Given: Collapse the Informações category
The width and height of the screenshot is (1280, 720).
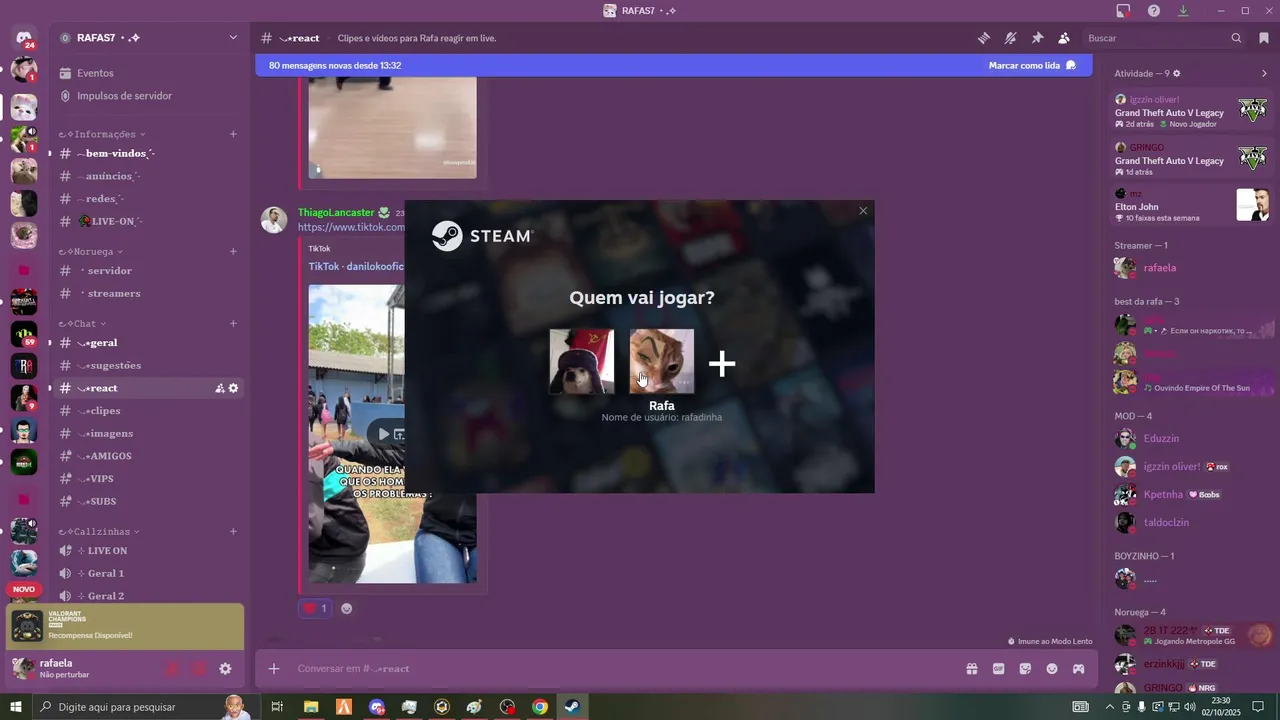Looking at the screenshot, I should click(102, 134).
